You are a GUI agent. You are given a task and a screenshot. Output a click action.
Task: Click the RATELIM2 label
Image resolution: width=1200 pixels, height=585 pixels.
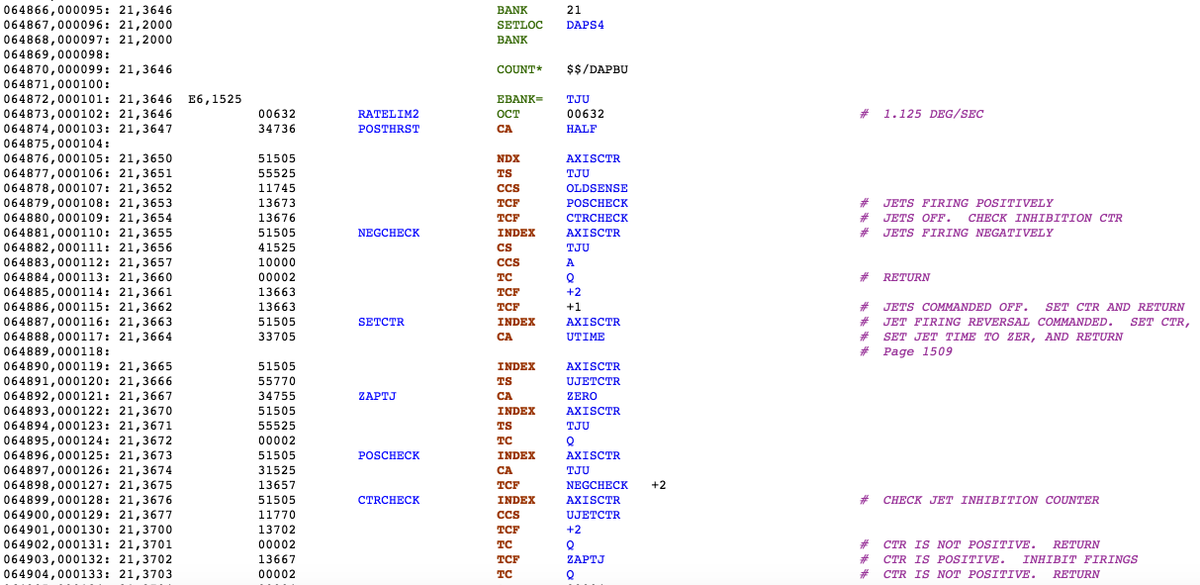tap(388, 114)
